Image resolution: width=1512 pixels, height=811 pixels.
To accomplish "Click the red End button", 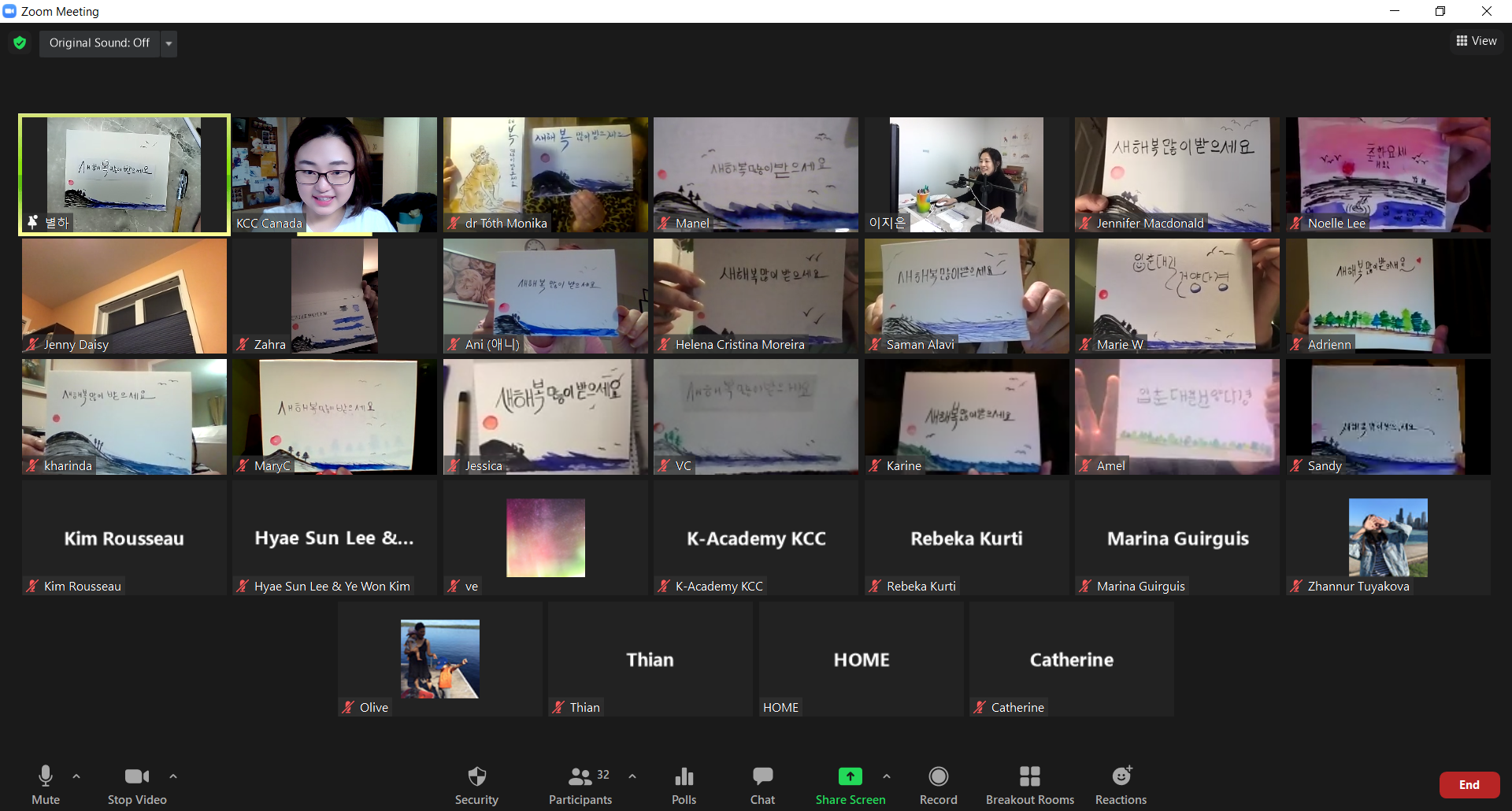I will tap(1469, 785).
